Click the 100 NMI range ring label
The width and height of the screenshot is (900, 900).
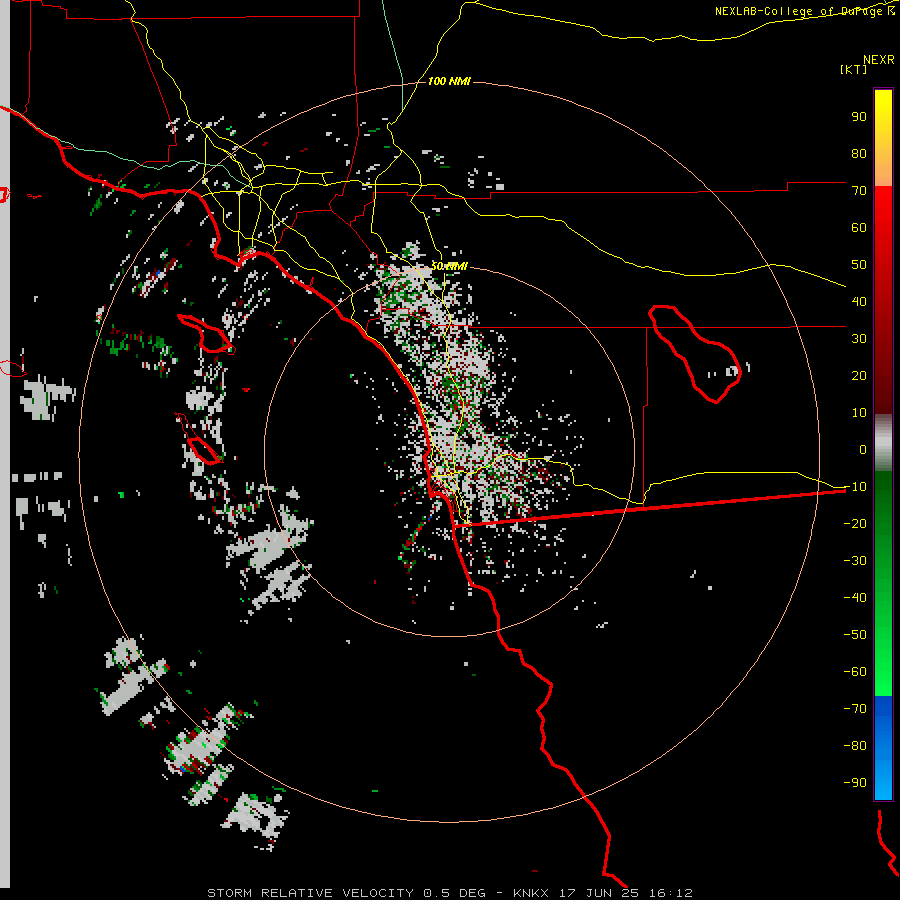(x=449, y=82)
